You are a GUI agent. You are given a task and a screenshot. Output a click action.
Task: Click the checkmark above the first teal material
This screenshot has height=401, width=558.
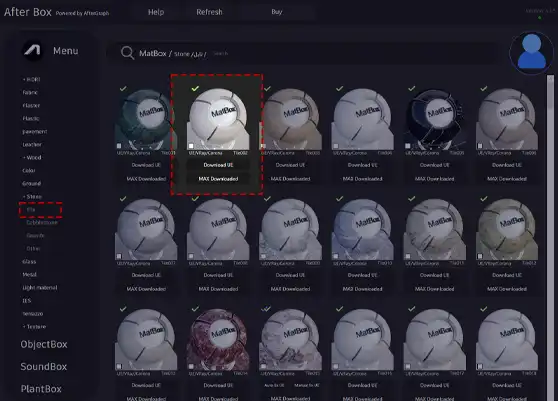[123, 88]
